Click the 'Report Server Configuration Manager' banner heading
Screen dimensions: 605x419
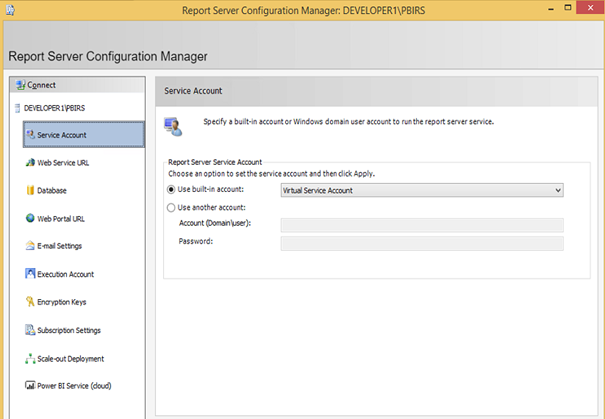click(108, 56)
